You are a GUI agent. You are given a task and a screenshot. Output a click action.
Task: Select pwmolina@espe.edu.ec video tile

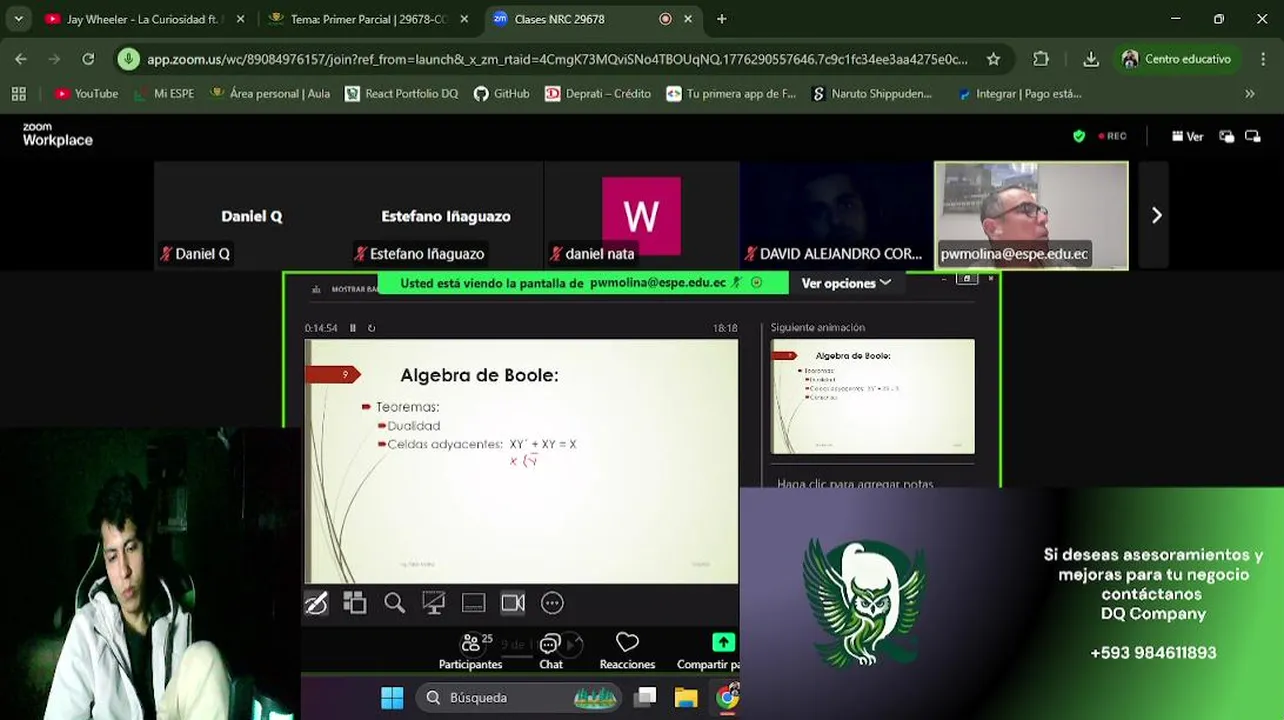(1031, 215)
